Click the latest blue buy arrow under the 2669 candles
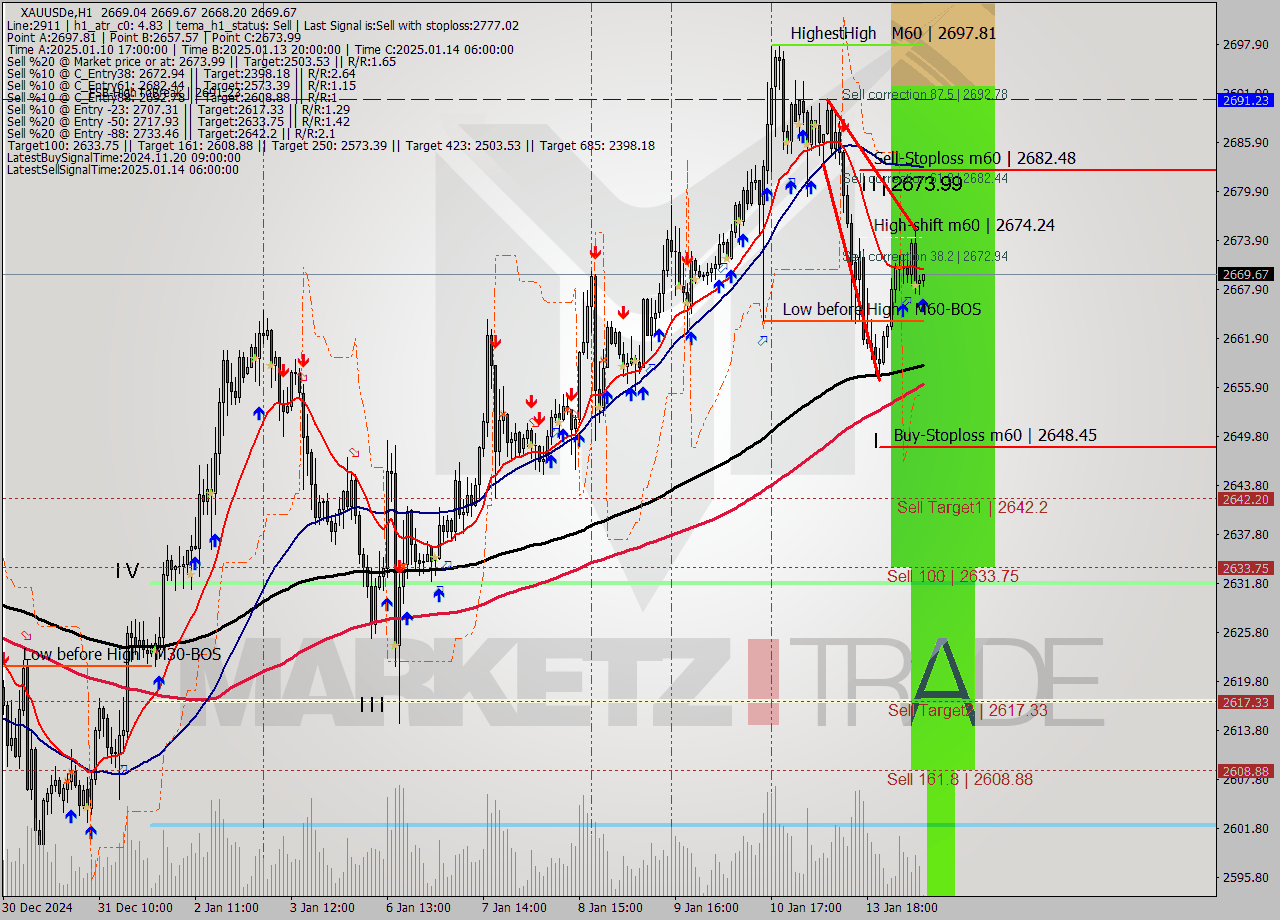 point(922,304)
